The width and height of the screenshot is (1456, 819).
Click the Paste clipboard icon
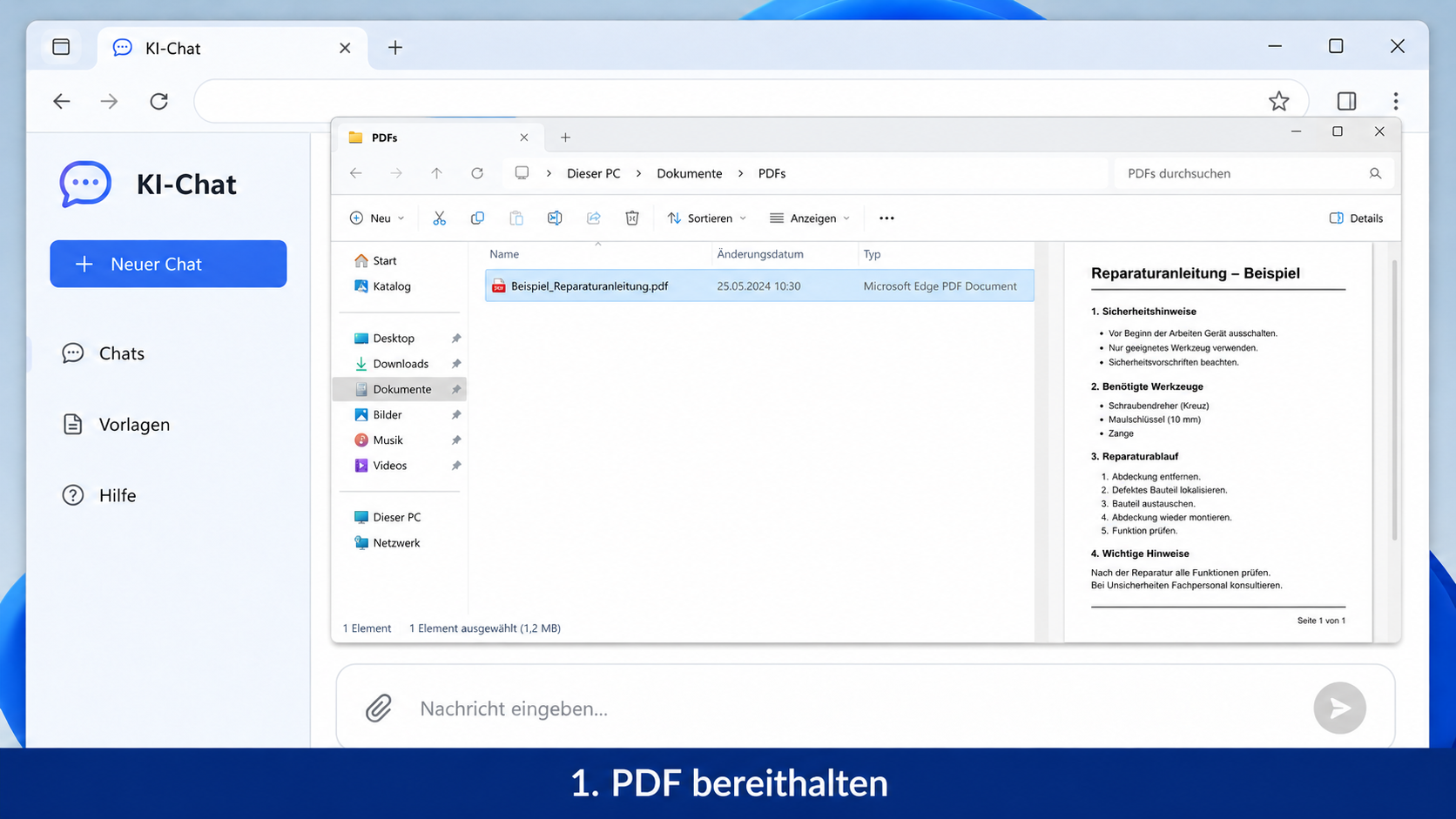point(516,218)
